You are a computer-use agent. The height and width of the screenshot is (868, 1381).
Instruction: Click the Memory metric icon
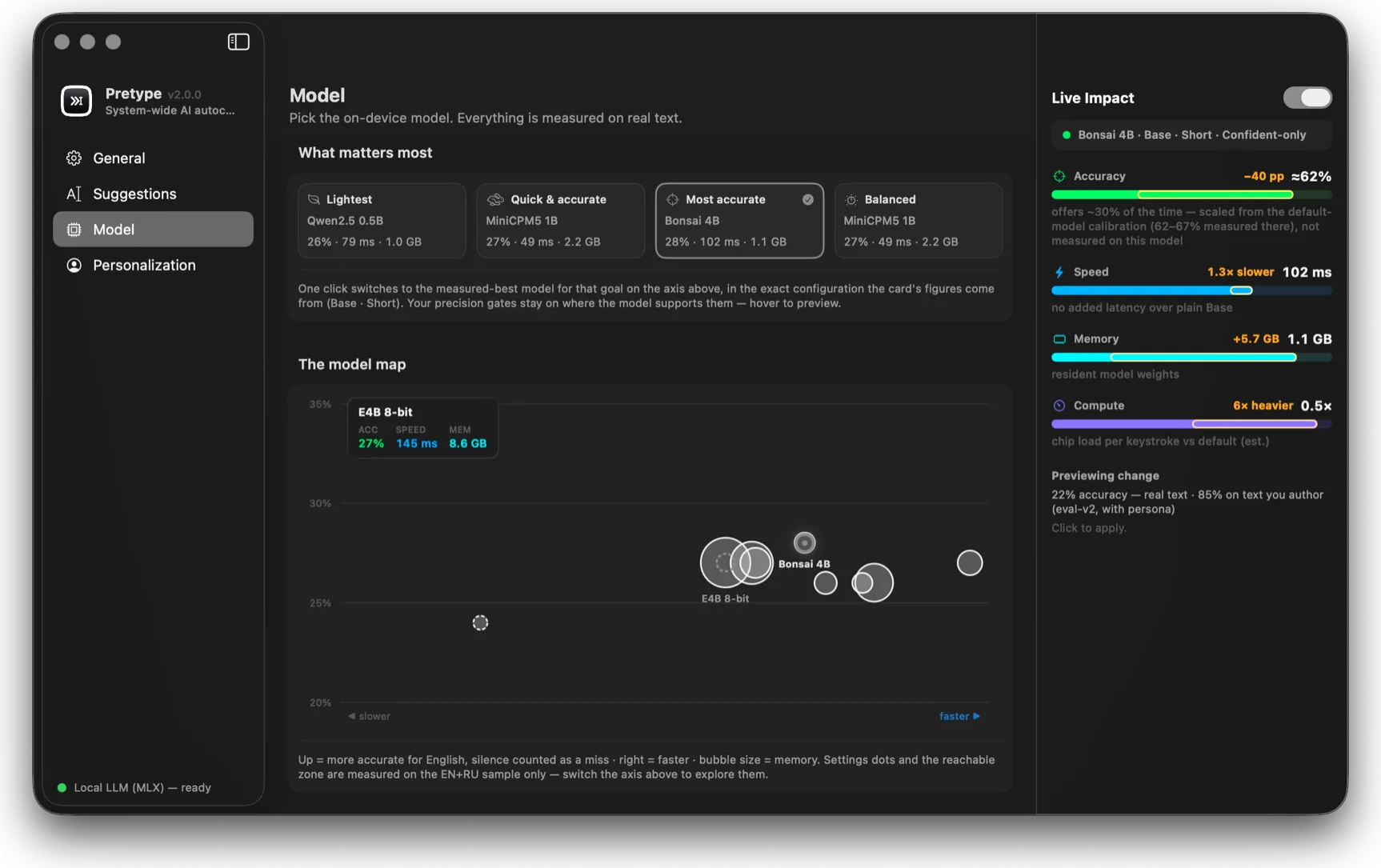click(1059, 339)
